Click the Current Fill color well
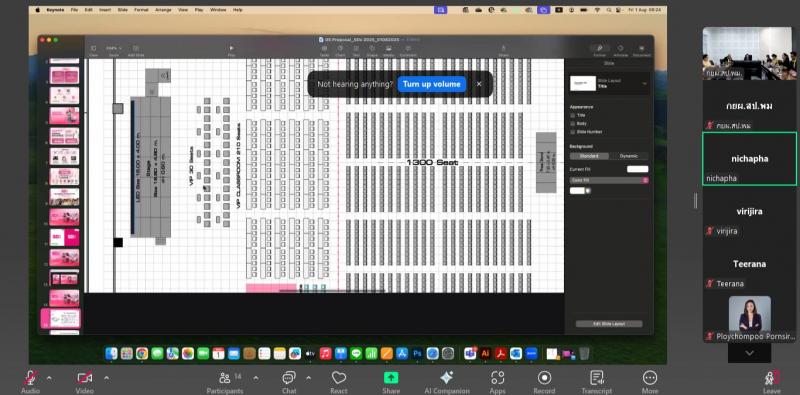Image resolution: width=800 pixels, height=395 pixels. (x=637, y=169)
